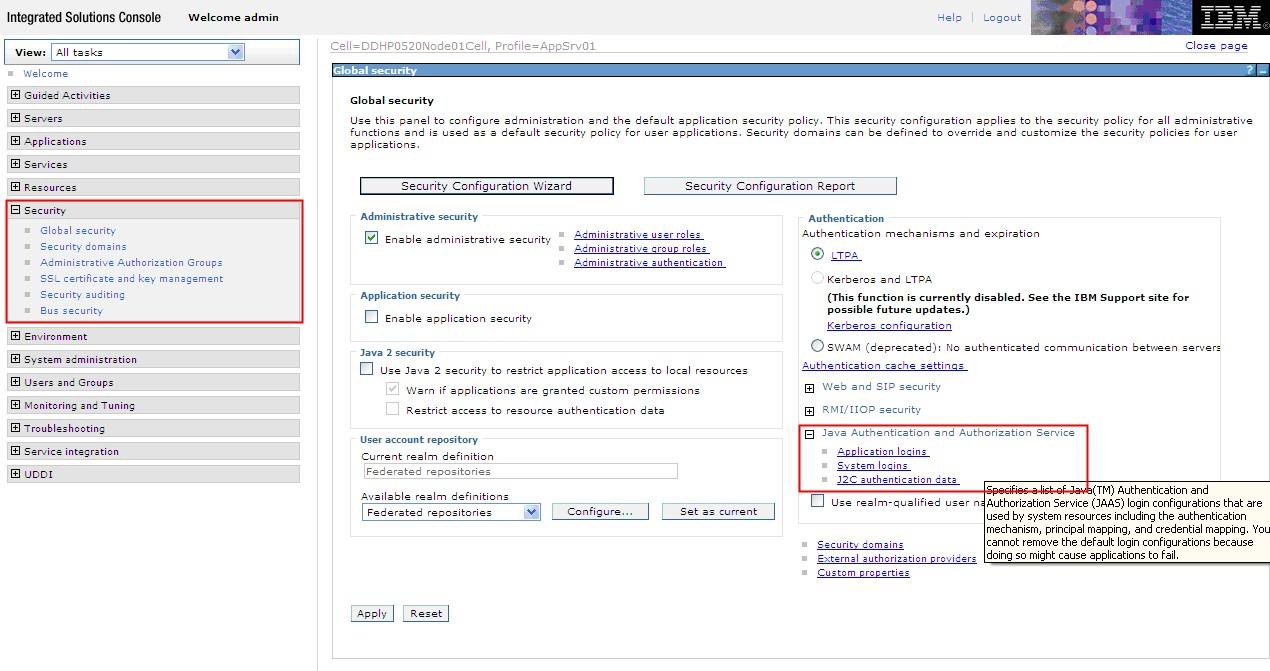This screenshot has height=671, width=1270.
Task: Open Application logins link
Action: pos(883,451)
